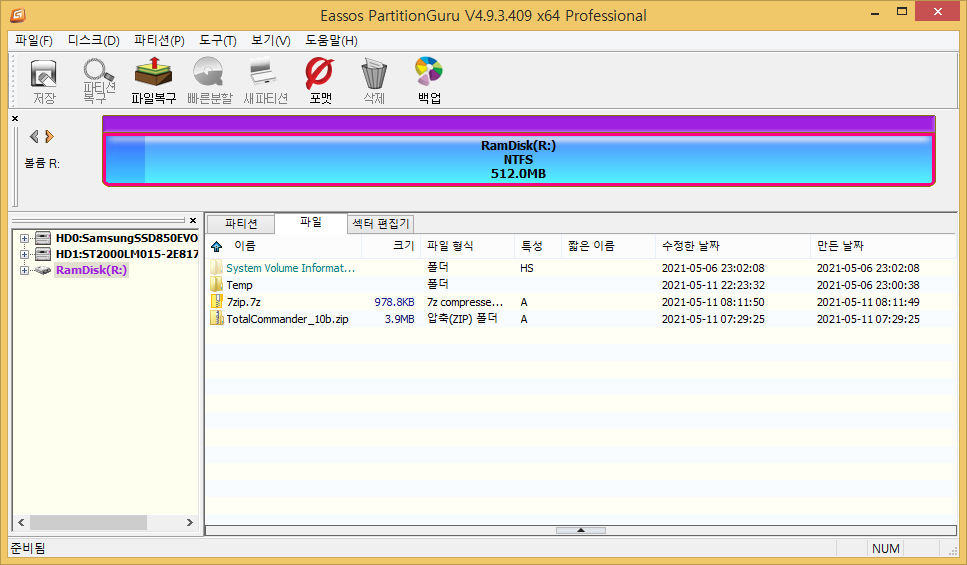967x565 pixels.
Task: Open the 파티션(P) menu
Action: 159,41
